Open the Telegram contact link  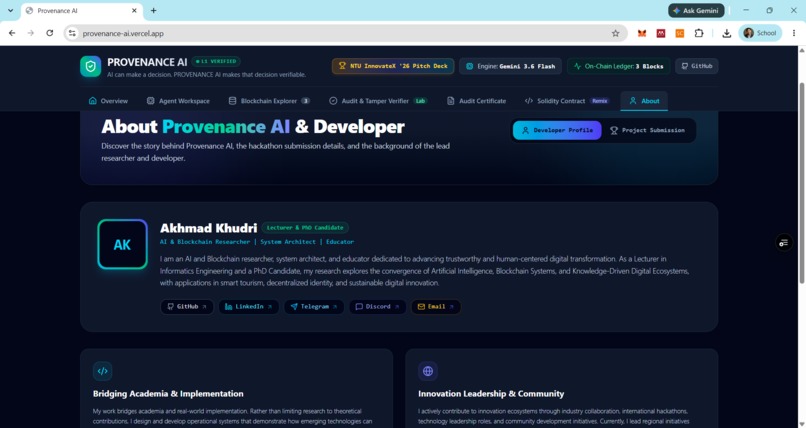(x=314, y=307)
